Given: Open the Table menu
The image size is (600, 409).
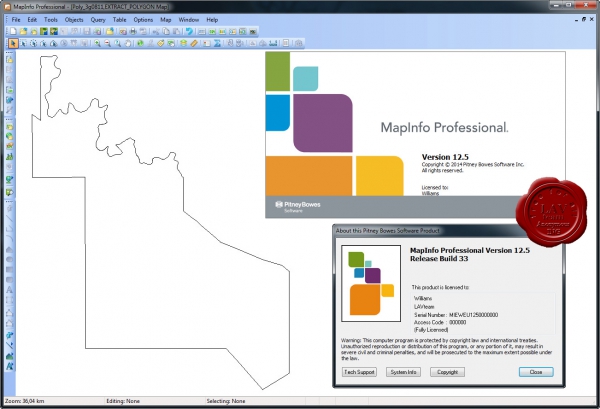Looking at the screenshot, I should tap(119, 20).
